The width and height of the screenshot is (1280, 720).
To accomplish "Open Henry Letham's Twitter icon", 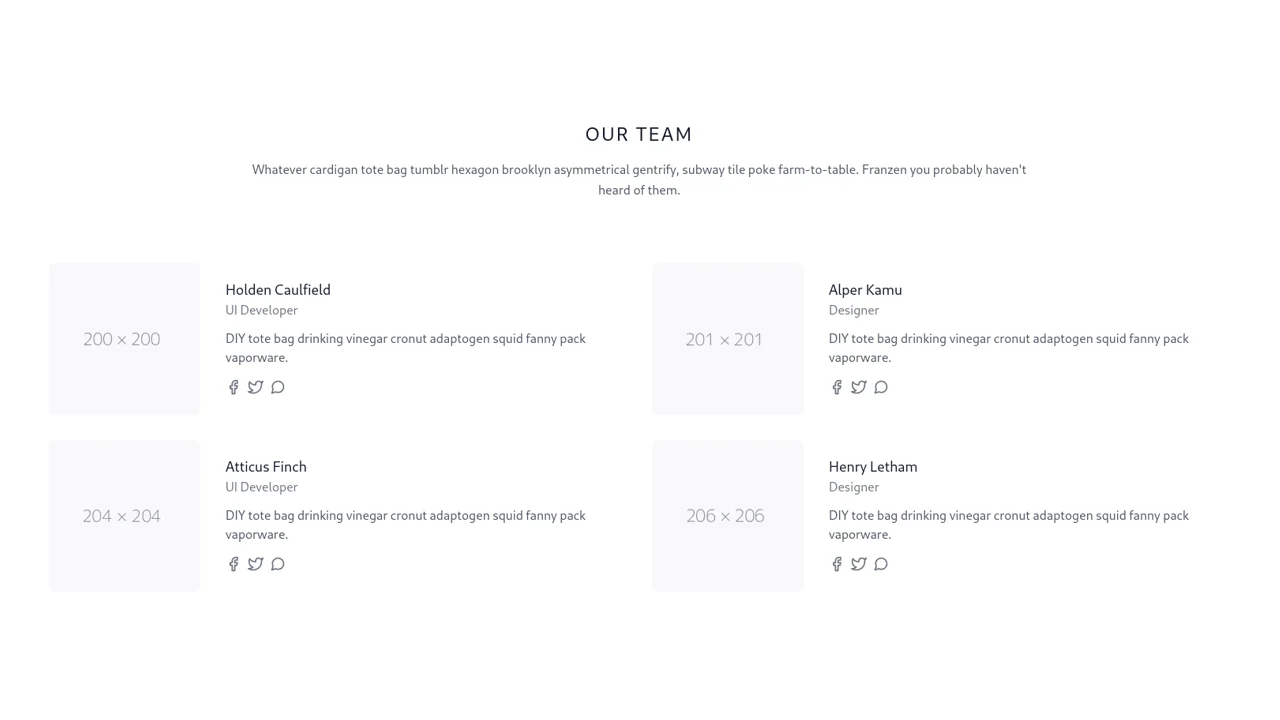I will click(x=858, y=564).
